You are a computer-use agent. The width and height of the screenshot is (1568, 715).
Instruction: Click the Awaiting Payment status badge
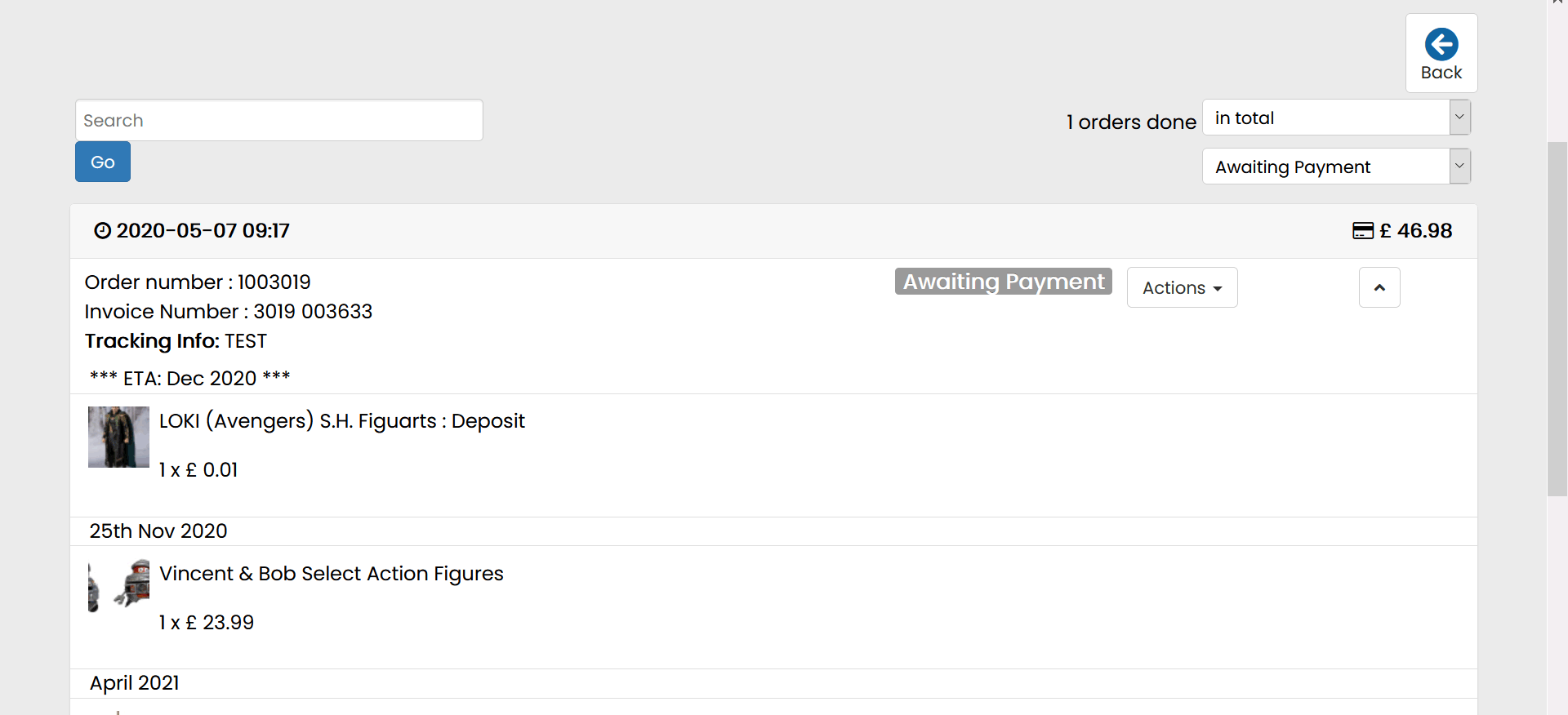[1003, 282]
